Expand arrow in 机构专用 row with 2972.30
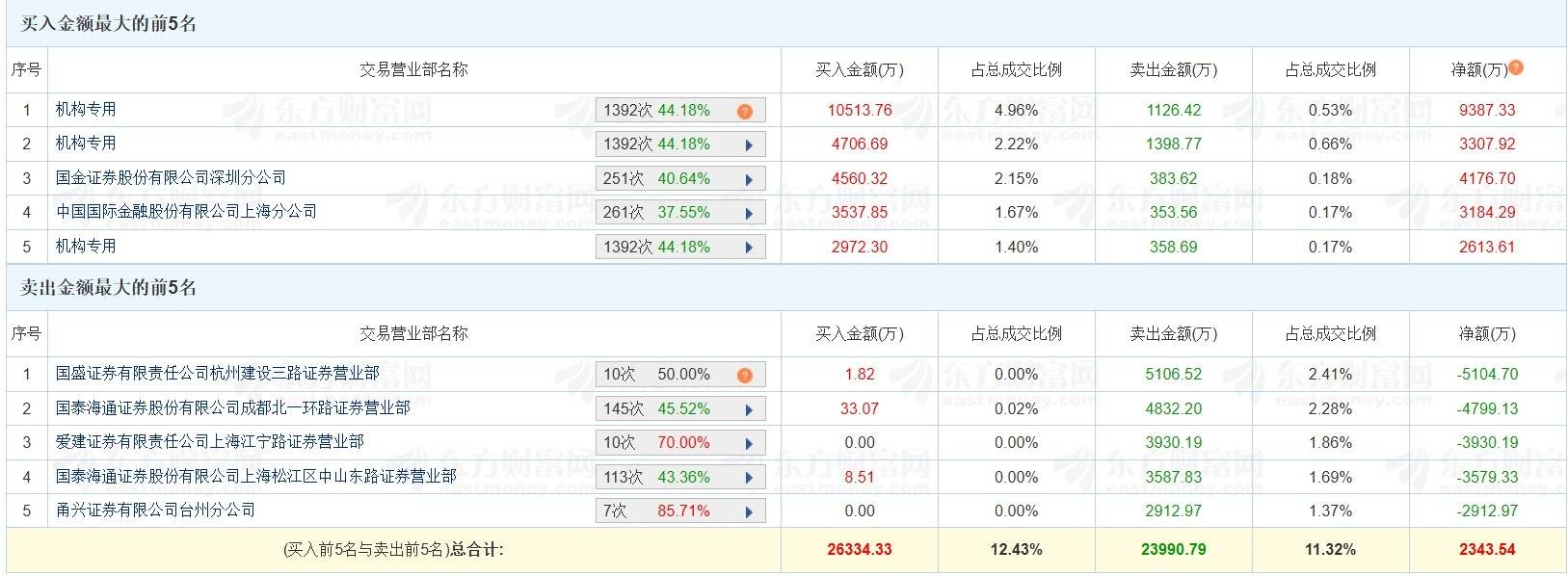Image resolution: width=1568 pixels, height=576 pixels. pyautogui.click(x=749, y=248)
